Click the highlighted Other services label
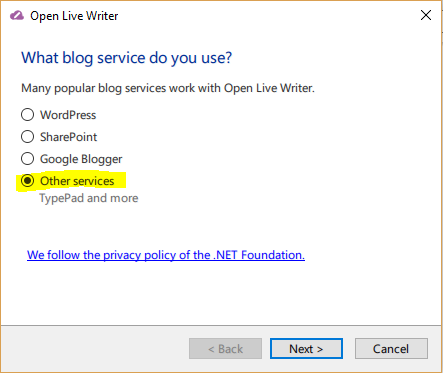Screen dimensions: 443x373 (x=77, y=181)
